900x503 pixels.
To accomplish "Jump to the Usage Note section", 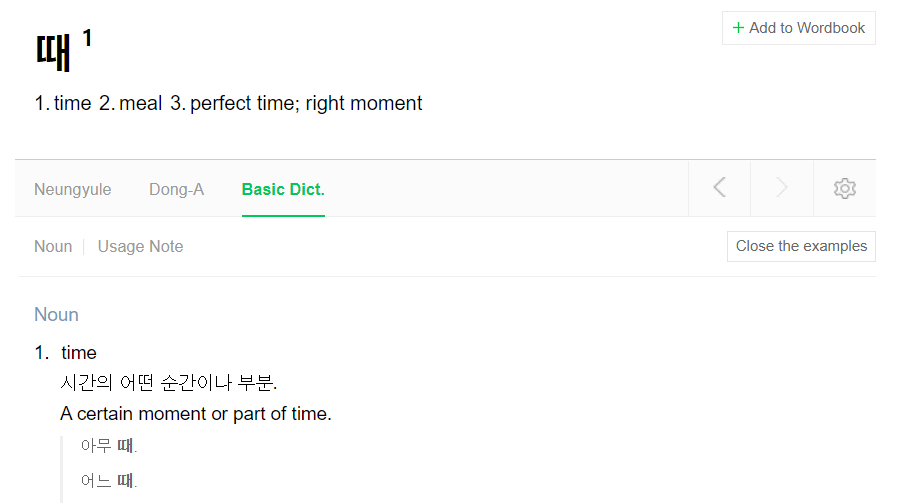I will [140, 246].
